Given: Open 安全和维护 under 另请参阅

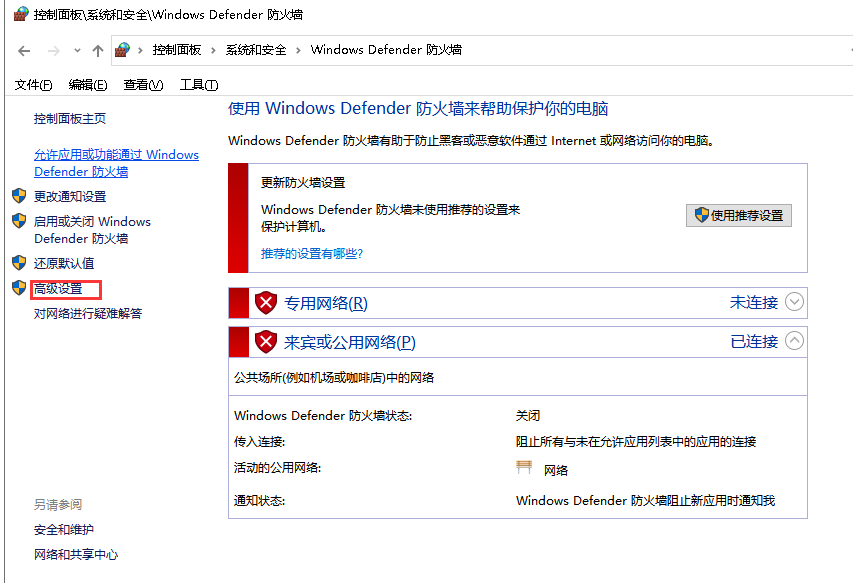Looking at the screenshot, I should click(64, 530).
